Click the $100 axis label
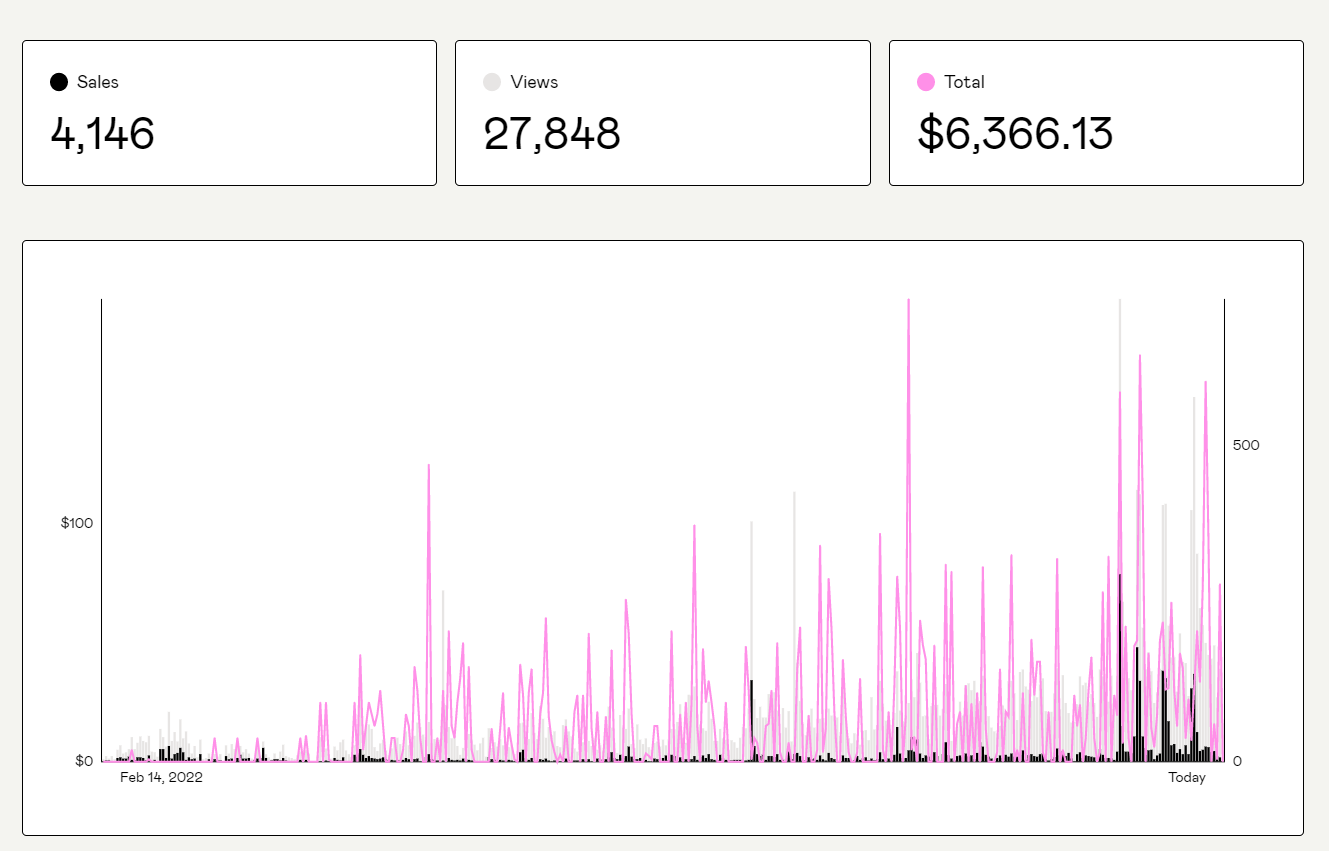Screen dimensions: 1329x851 click(77, 523)
